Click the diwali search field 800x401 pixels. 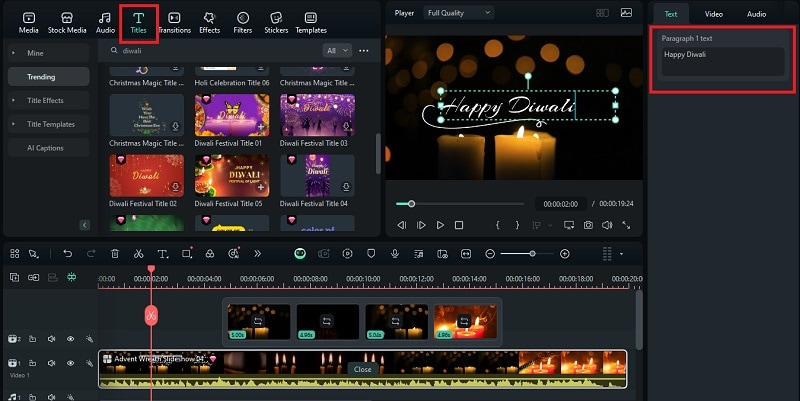point(214,51)
